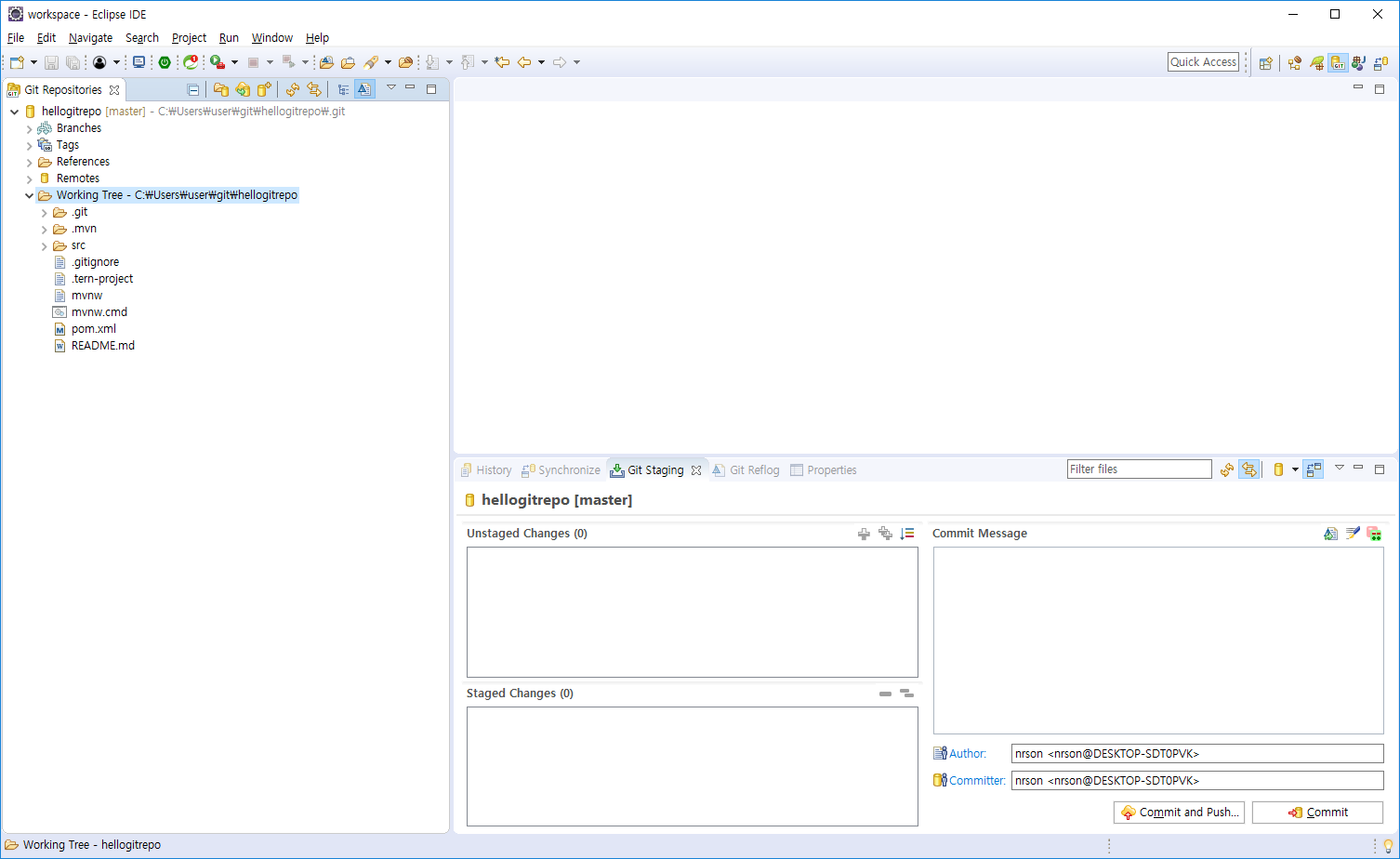Click Add selected files to index plus icon
This screenshot has height=859, width=1400.
(864, 534)
